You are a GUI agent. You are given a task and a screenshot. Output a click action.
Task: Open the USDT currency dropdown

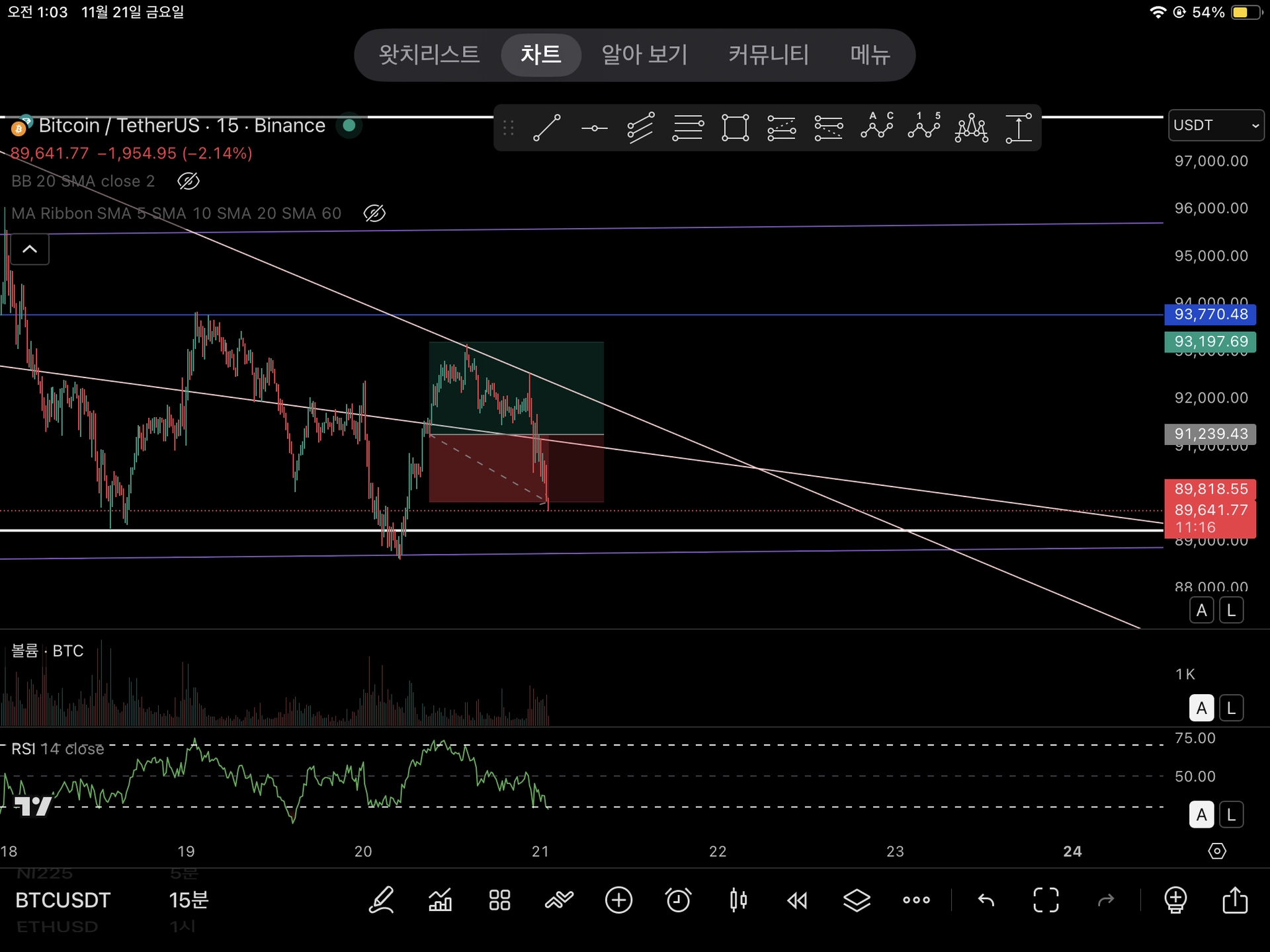click(x=1215, y=126)
